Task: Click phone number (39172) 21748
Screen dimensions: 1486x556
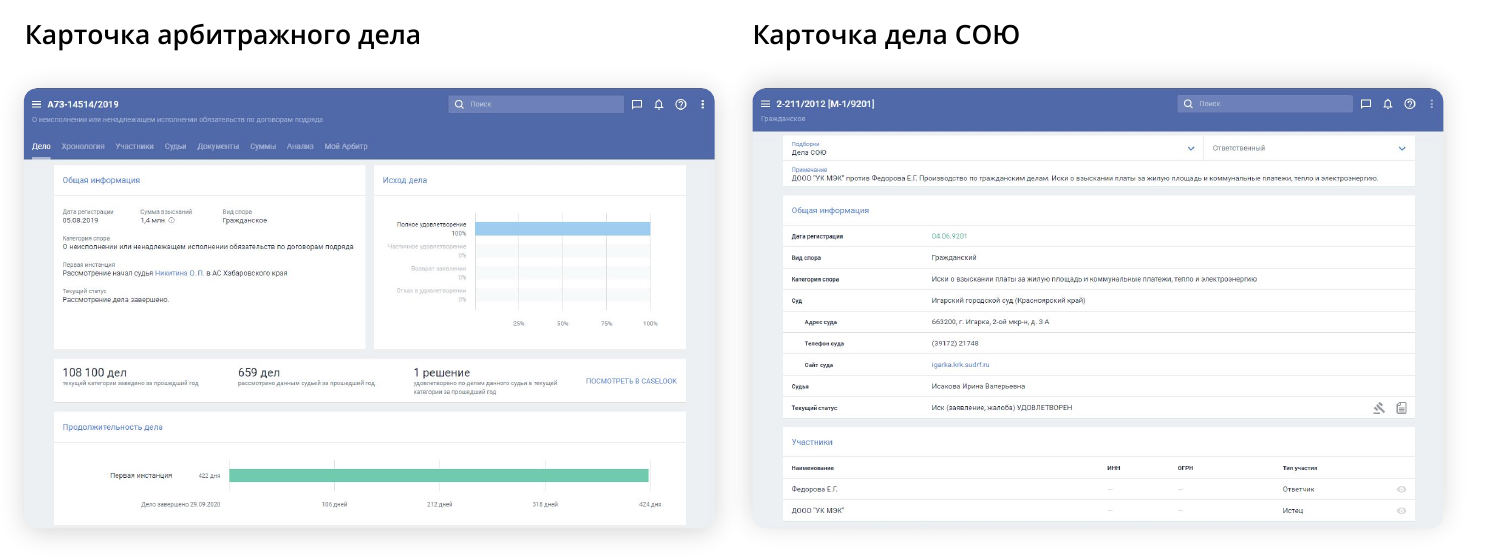Action: 955,343
